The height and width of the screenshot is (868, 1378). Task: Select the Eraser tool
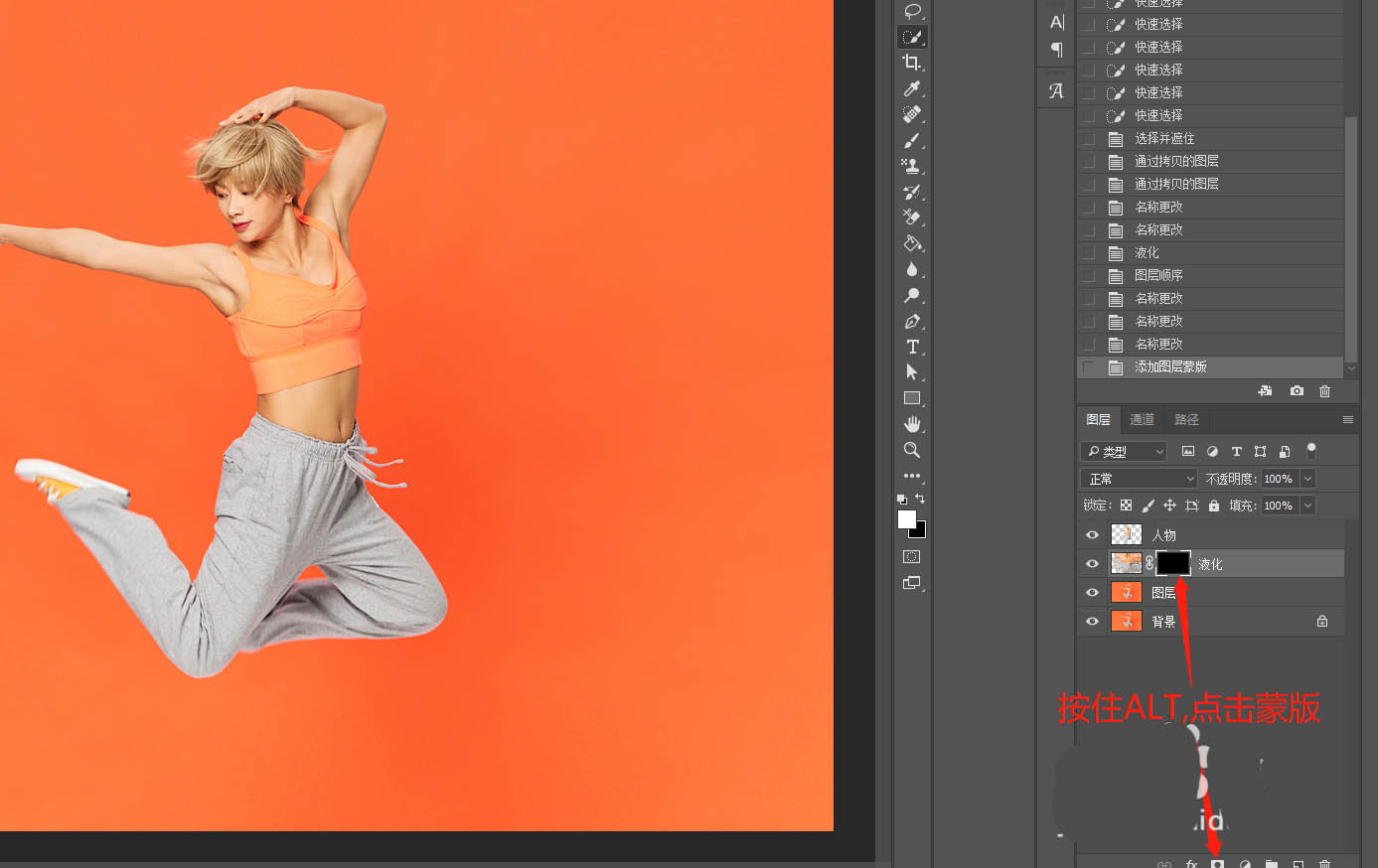coord(912,217)
